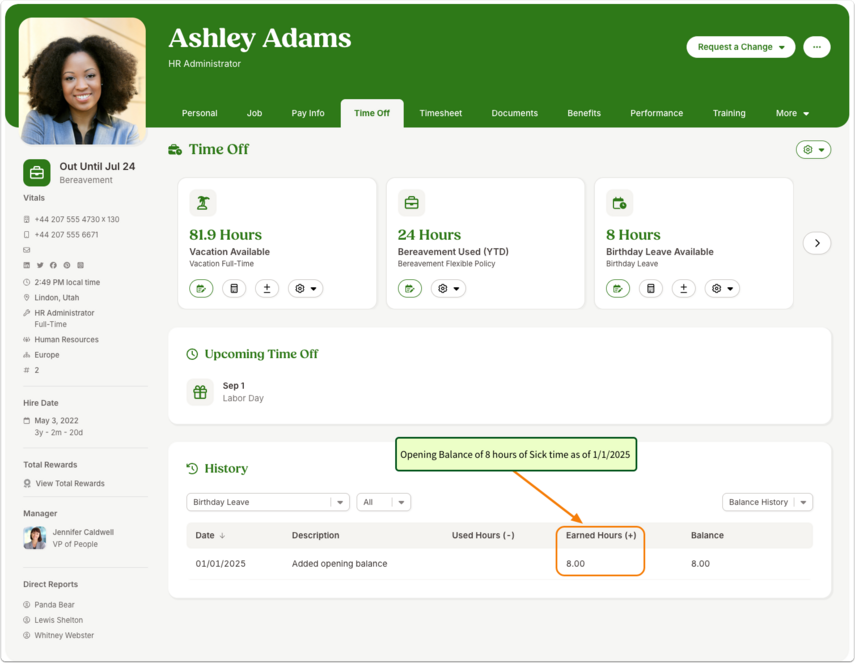Click the Vacation palm tree icon
The image size is (855, 663).
(x=203, y=203)
